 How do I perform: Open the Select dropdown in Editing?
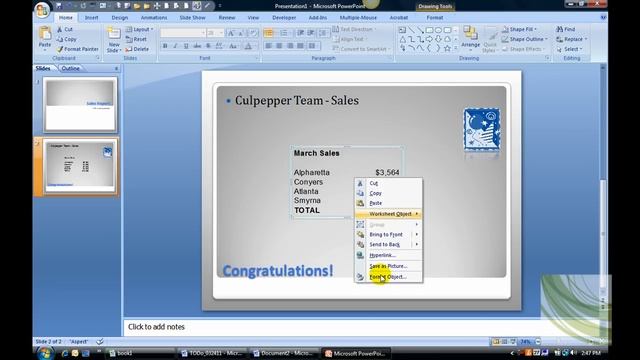coord(569,49)
